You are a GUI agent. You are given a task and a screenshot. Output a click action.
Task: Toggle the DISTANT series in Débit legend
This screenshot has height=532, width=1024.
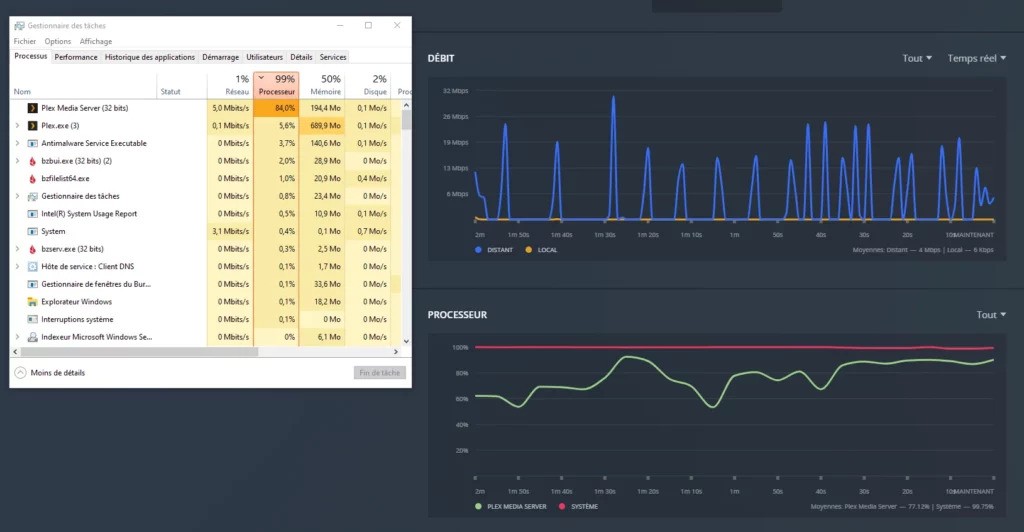click(x=493, y=250)
